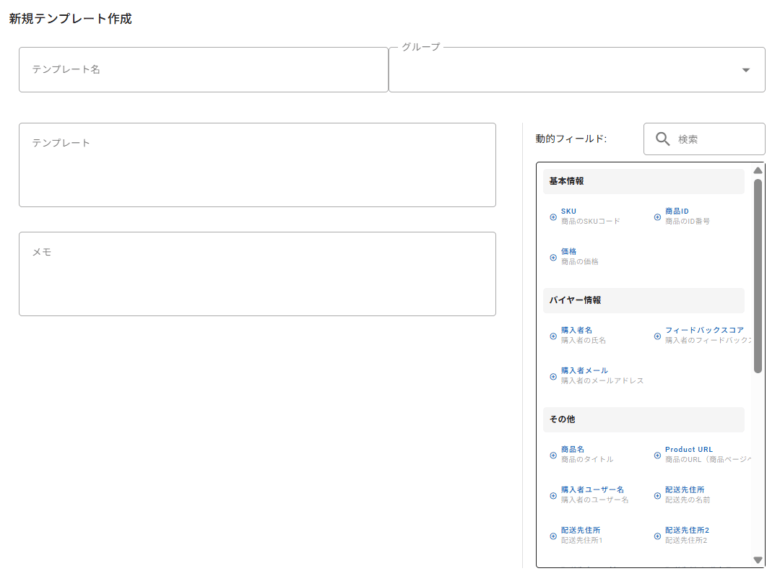The image size is (780, 571).
Task: Click the magnifier icon in search box
Action: pyautogui.click(x=662, y=139)
